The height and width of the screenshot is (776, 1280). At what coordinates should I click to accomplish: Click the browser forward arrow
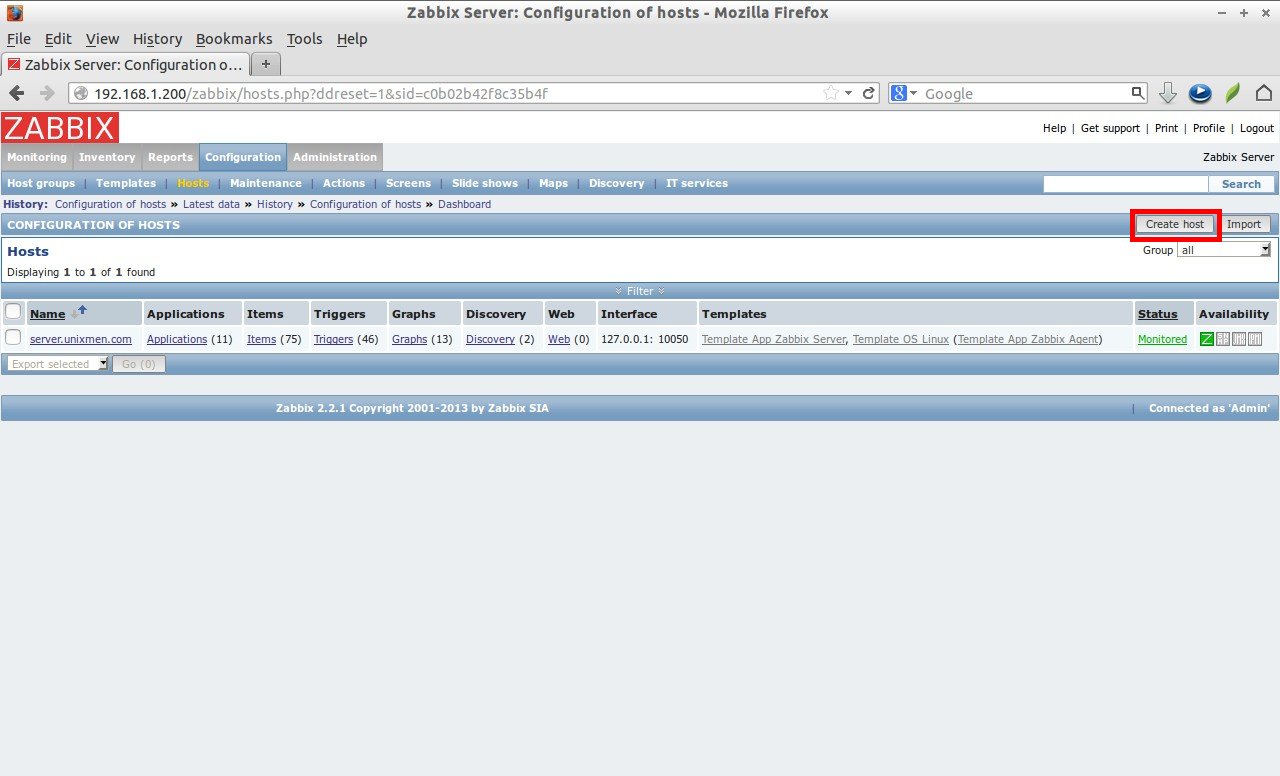coord(47,93)
